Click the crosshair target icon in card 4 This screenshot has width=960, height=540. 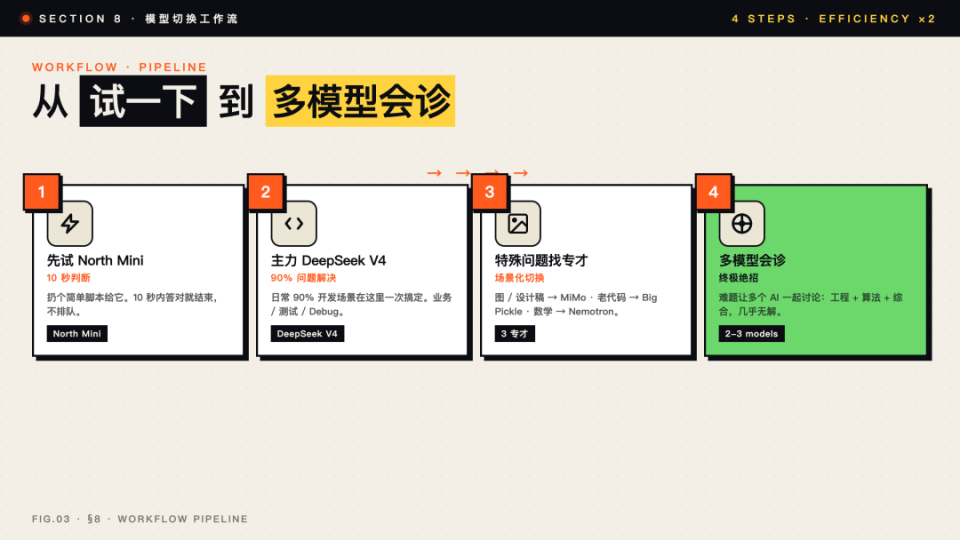pos(742,223)
